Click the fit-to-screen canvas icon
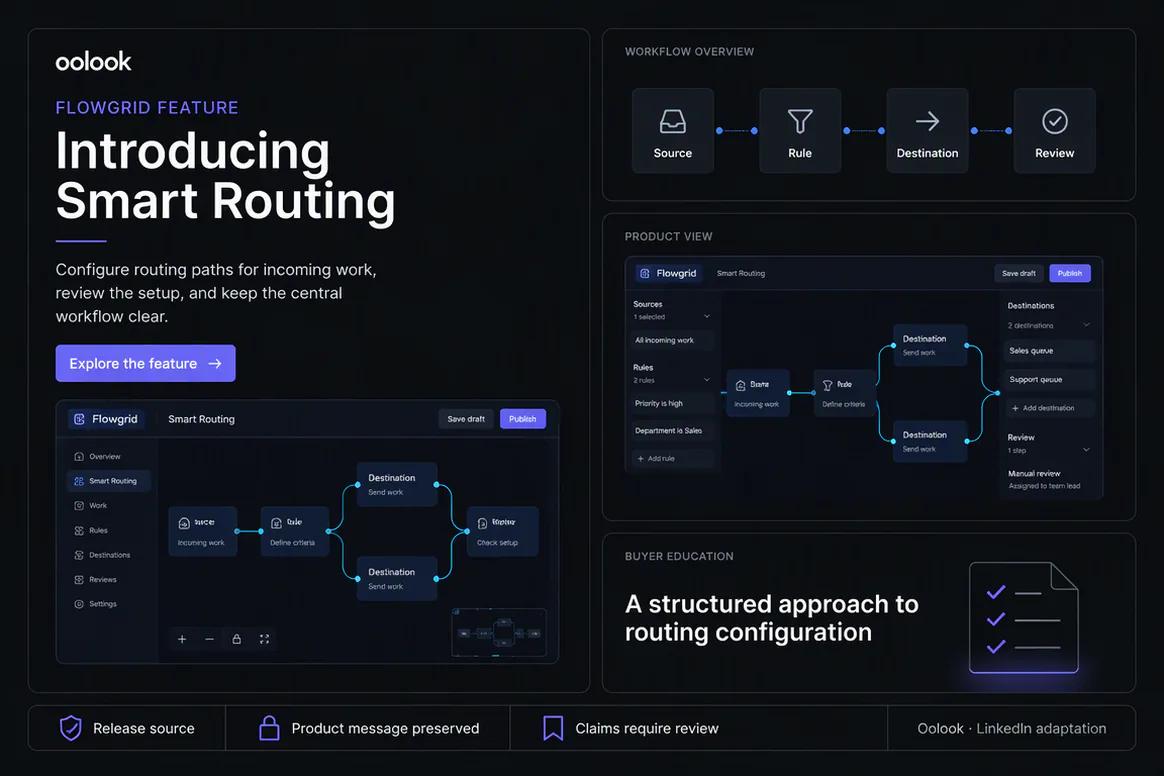The image size is (1164, 776). click(264, 639)
